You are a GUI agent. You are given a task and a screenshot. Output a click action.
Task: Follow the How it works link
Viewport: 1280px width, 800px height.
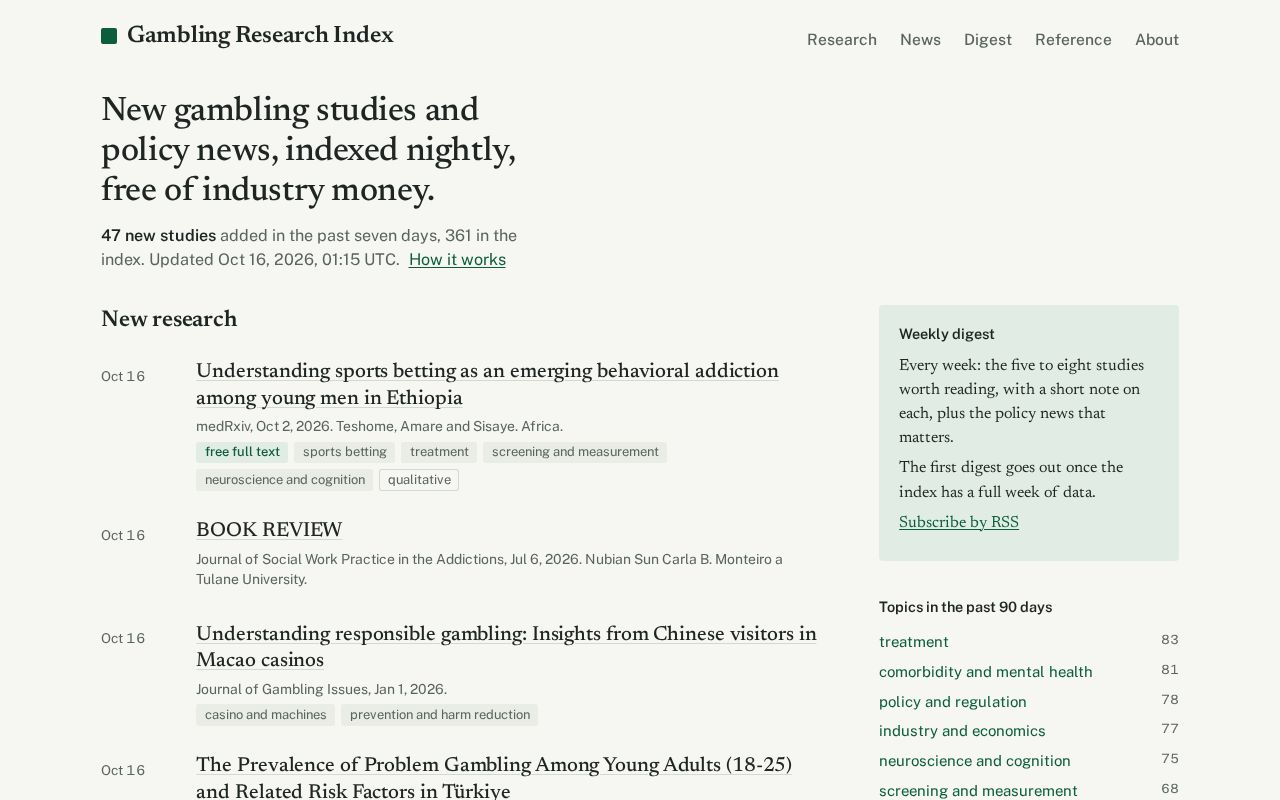click(x=457, y=260)
